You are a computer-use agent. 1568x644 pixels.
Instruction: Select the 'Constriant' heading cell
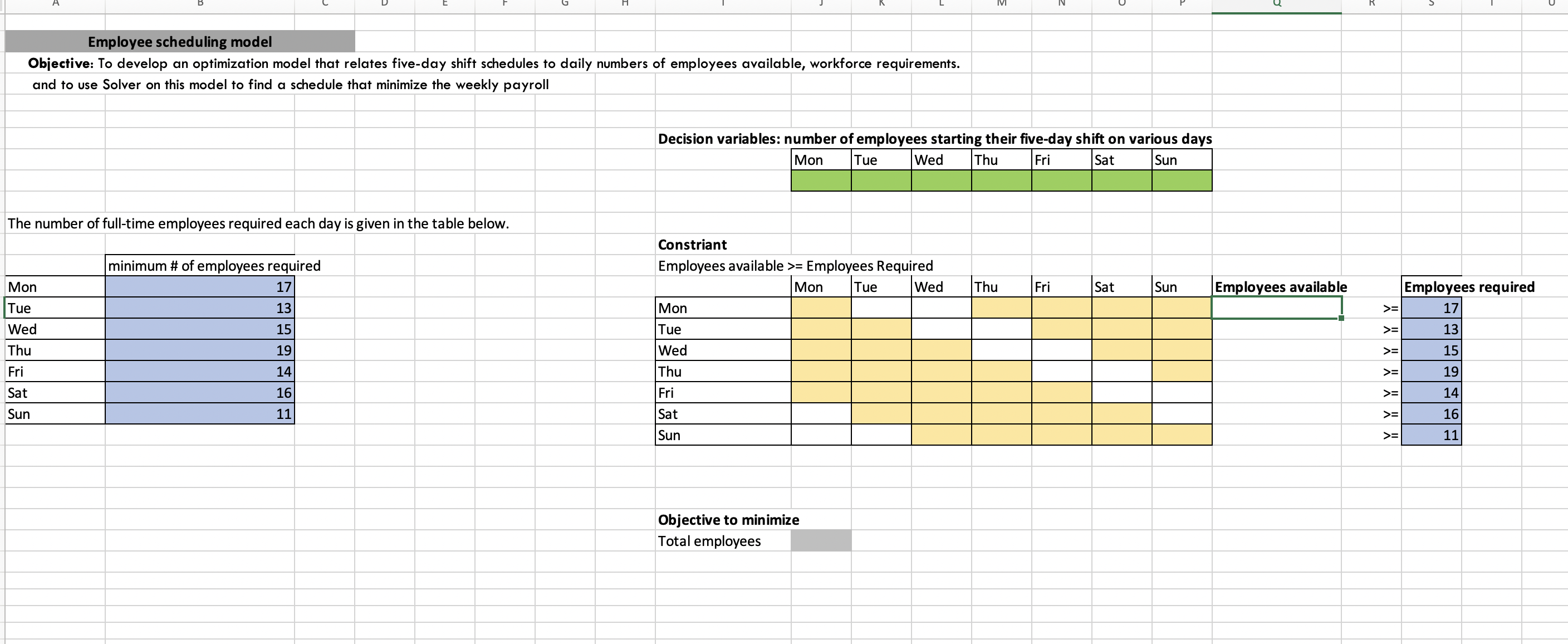(692, 245)
